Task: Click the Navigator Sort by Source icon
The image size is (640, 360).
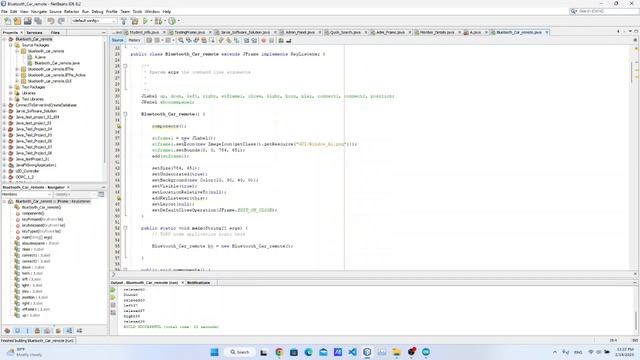Action: click(79, 331)
